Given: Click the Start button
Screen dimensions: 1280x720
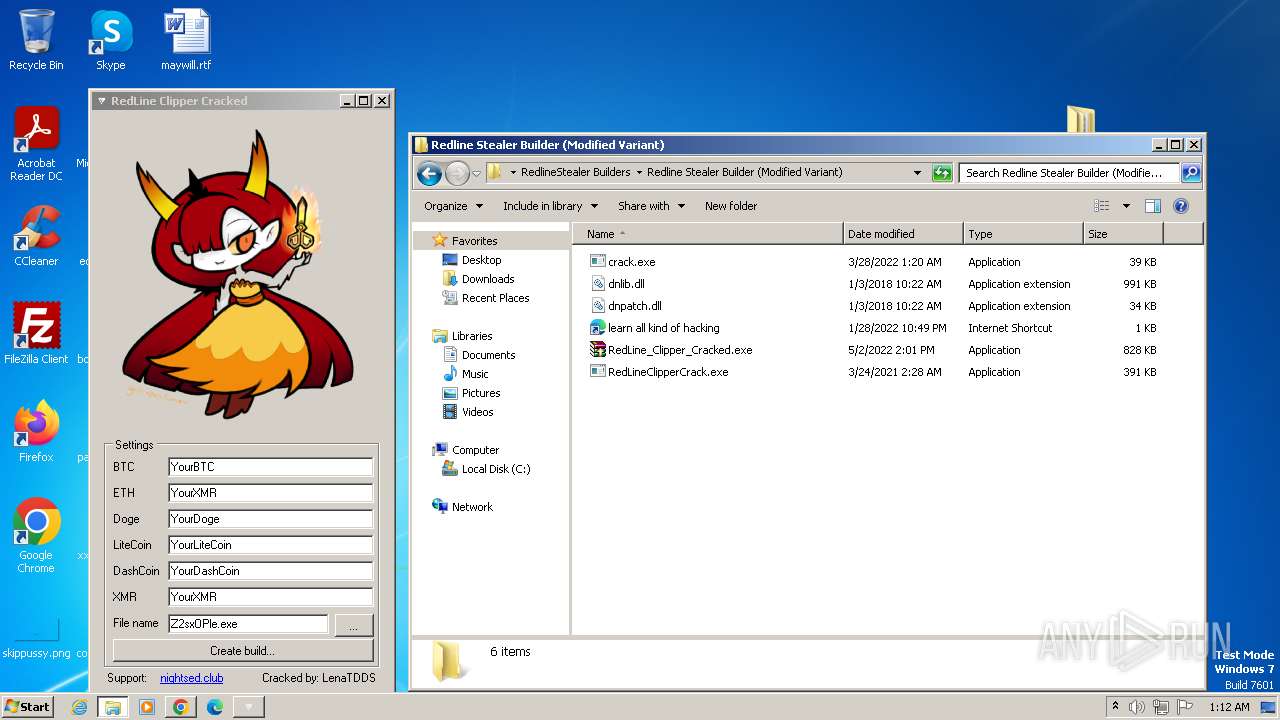Looking at the screenshot, I should (27, 707).
